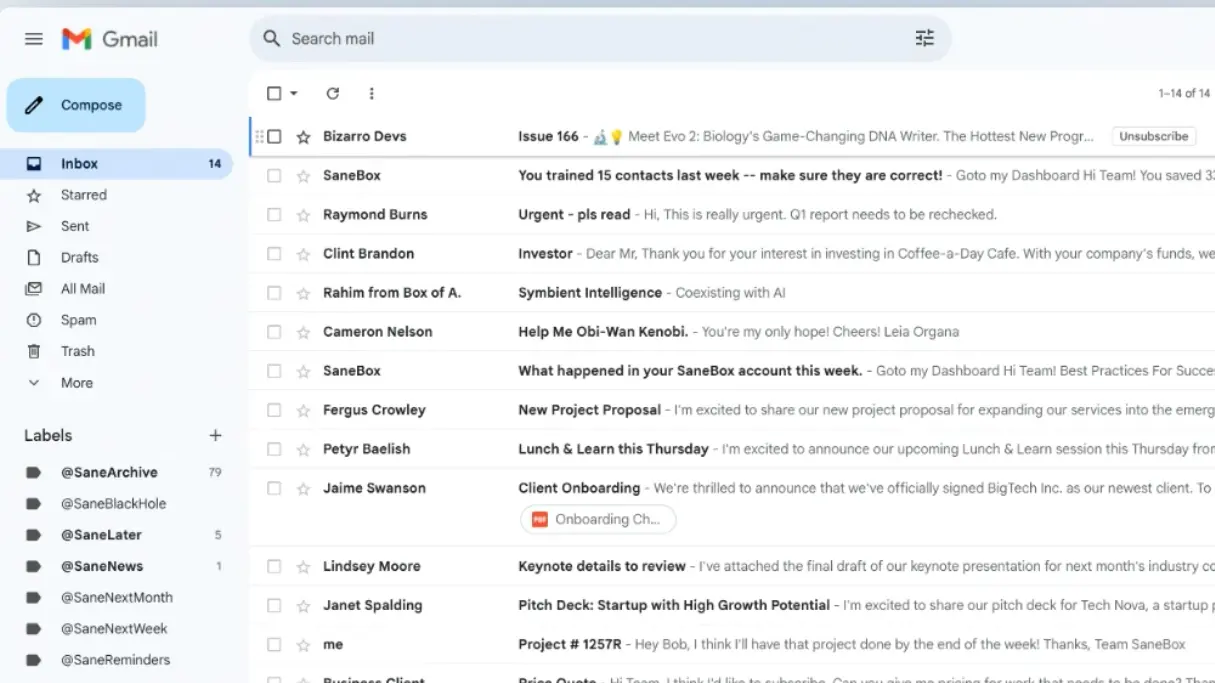This screenshot has width=1215, height=683.
Task: Refresh the inbox
Action: tap(333, 93)
